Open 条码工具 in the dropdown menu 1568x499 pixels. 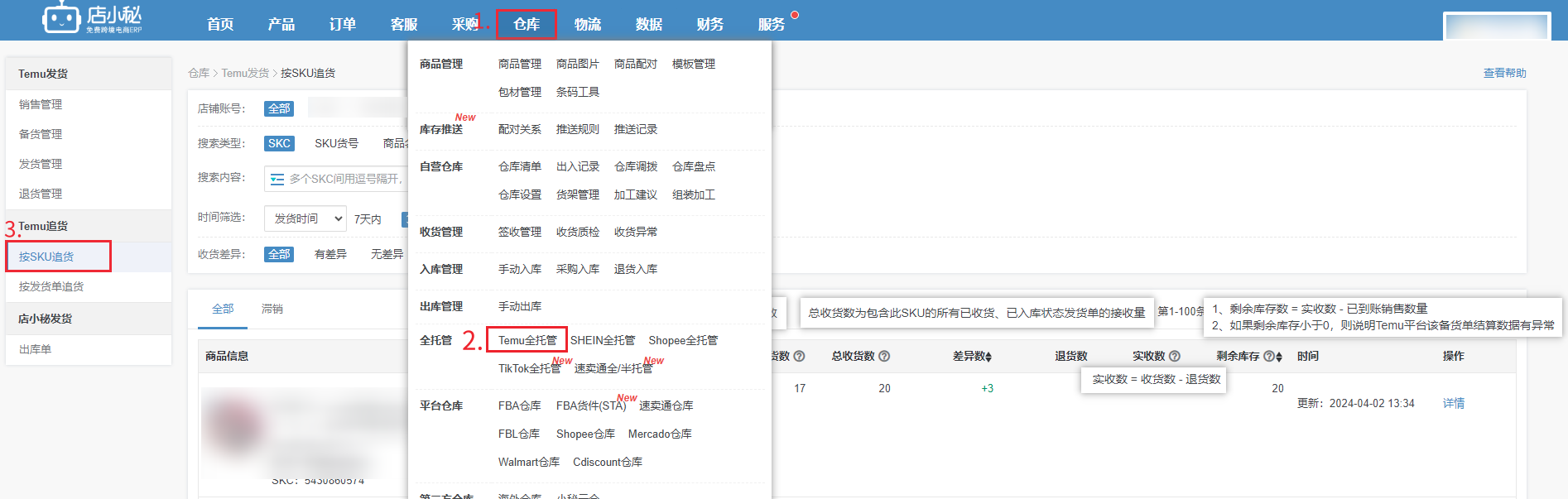(578, 92)
